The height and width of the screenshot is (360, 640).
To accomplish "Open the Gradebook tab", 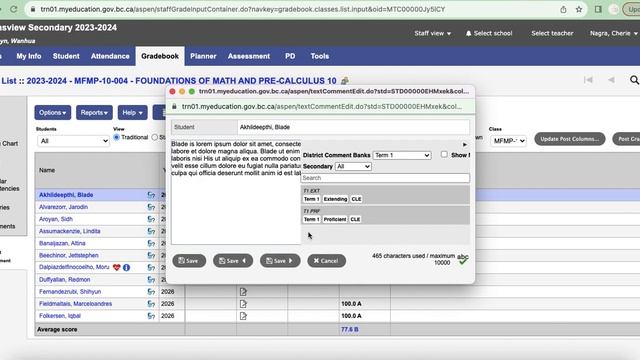I will click(160, 56).
